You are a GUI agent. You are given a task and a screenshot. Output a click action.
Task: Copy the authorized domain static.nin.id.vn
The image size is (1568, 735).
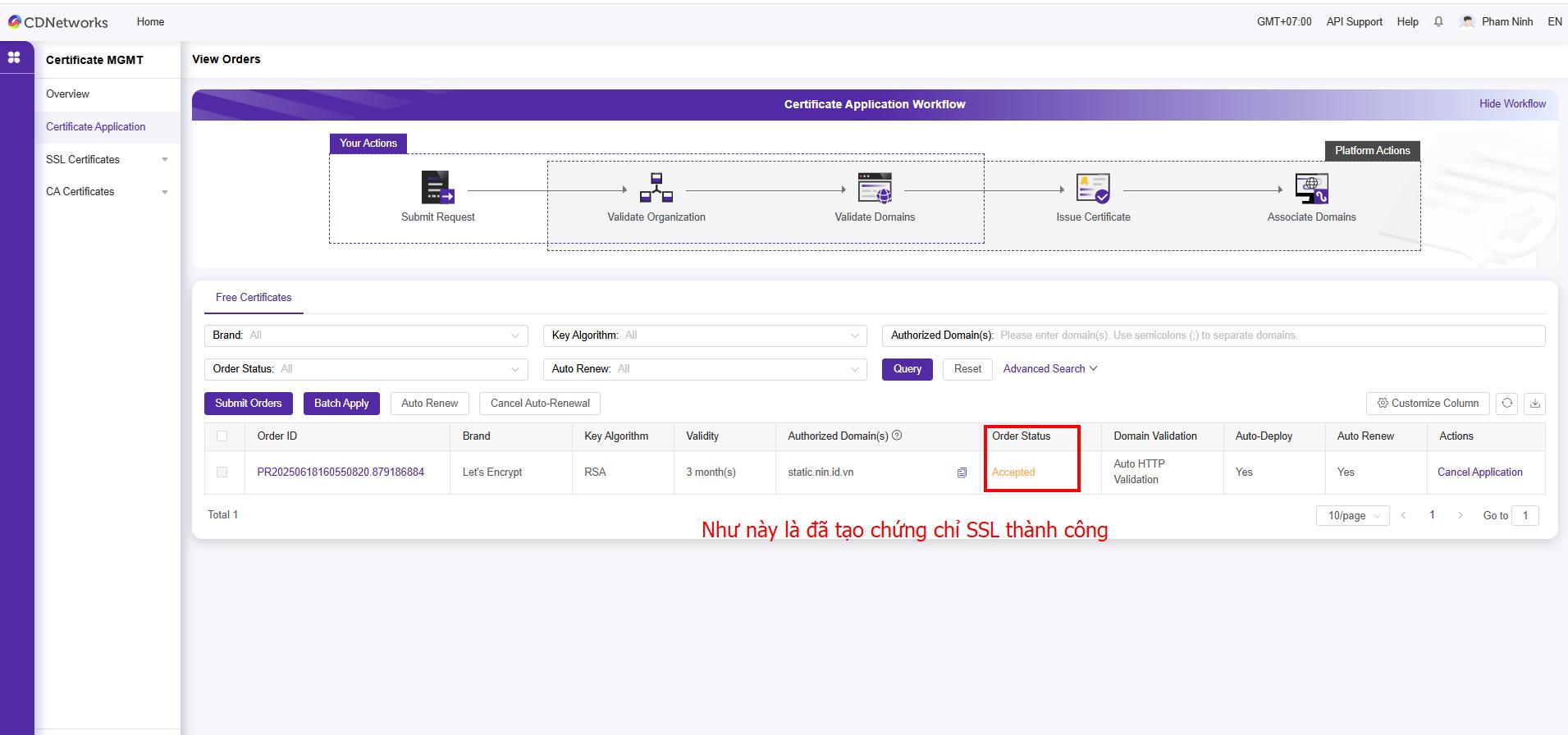[962, 472]
